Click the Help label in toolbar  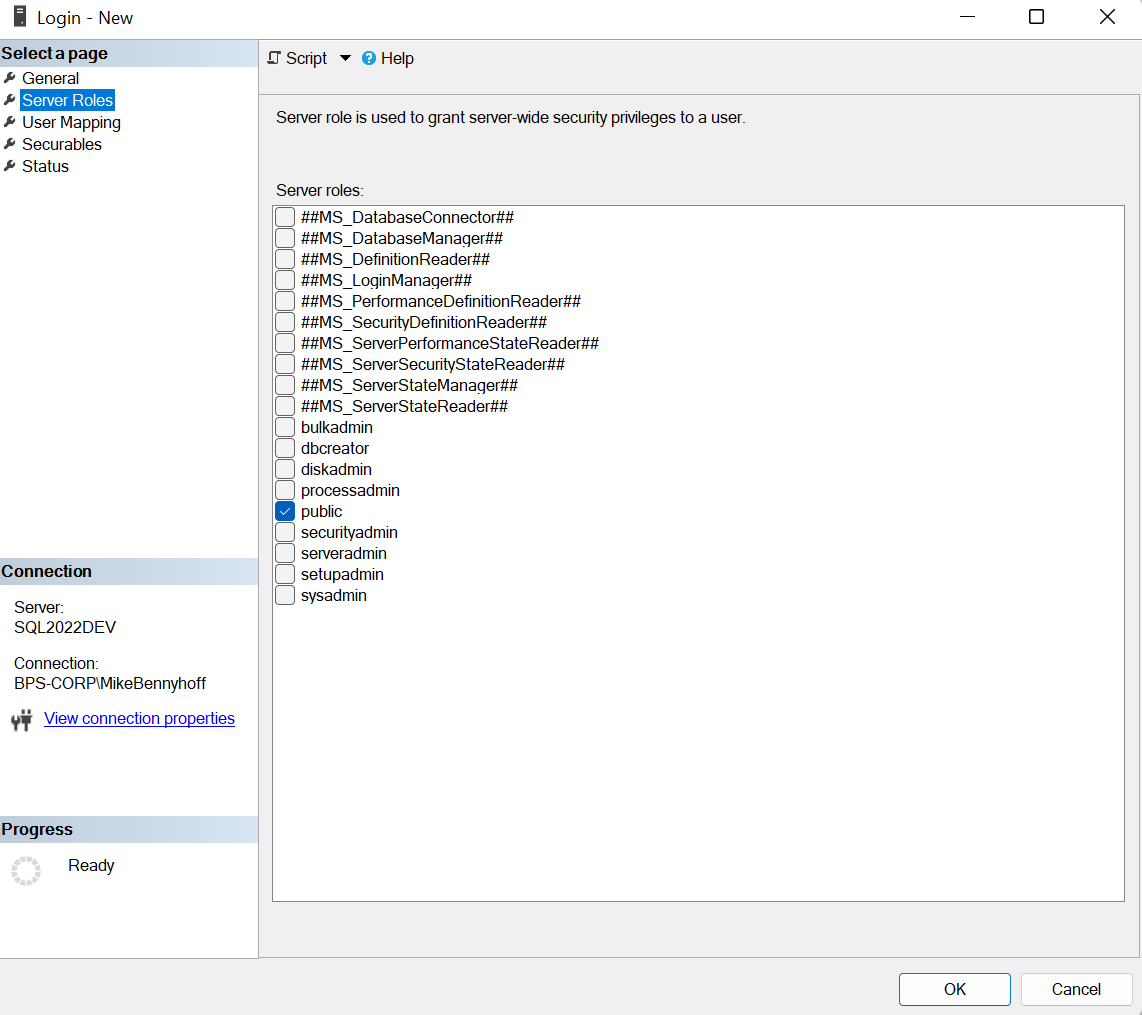(x=397, y=58)
